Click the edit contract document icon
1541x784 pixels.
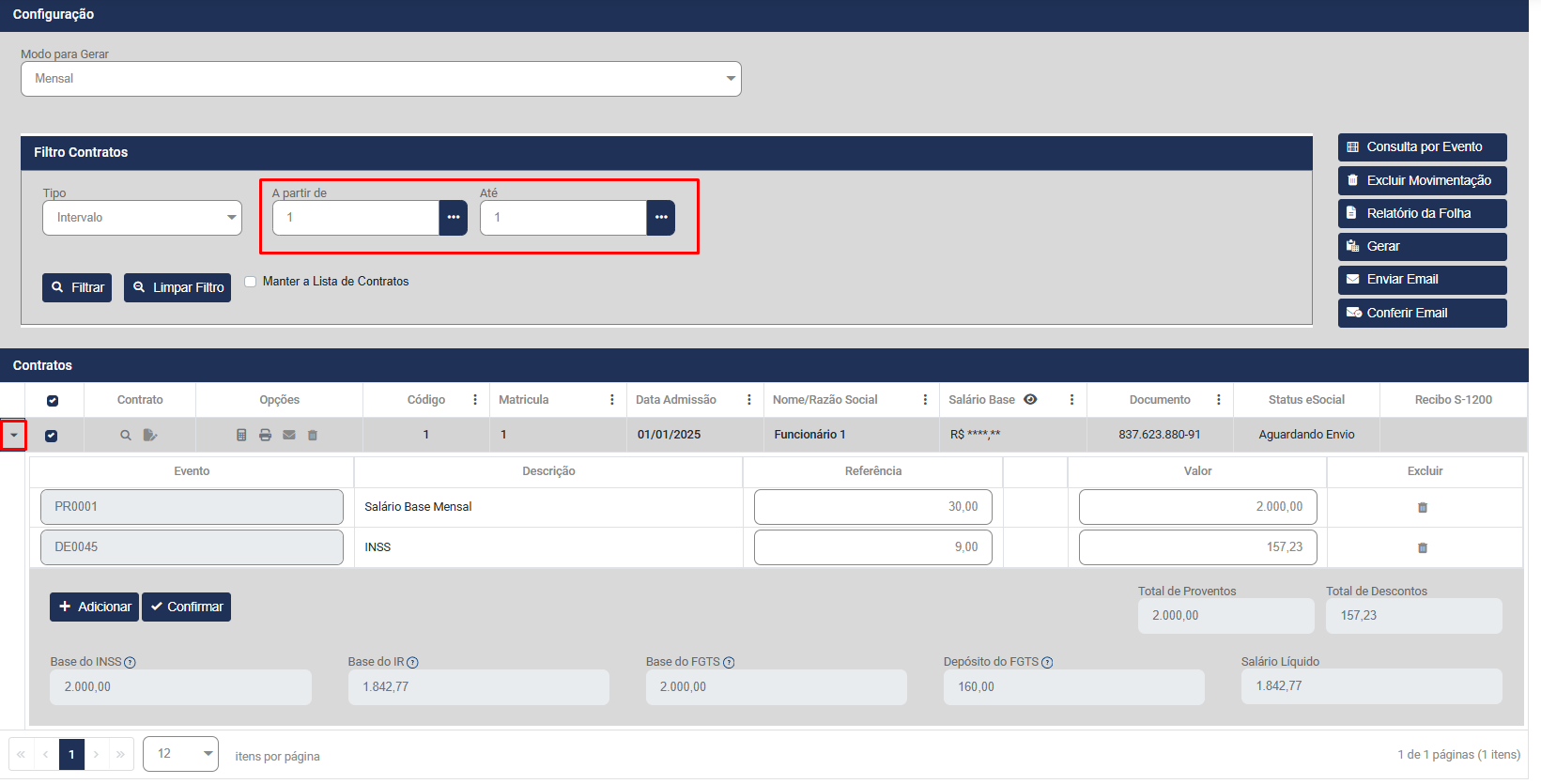(150, 436)
